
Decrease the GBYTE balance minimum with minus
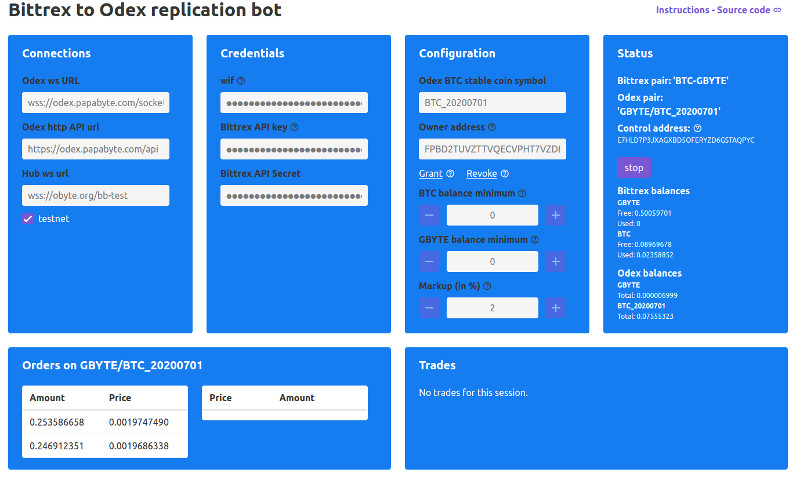pos(429,262)
